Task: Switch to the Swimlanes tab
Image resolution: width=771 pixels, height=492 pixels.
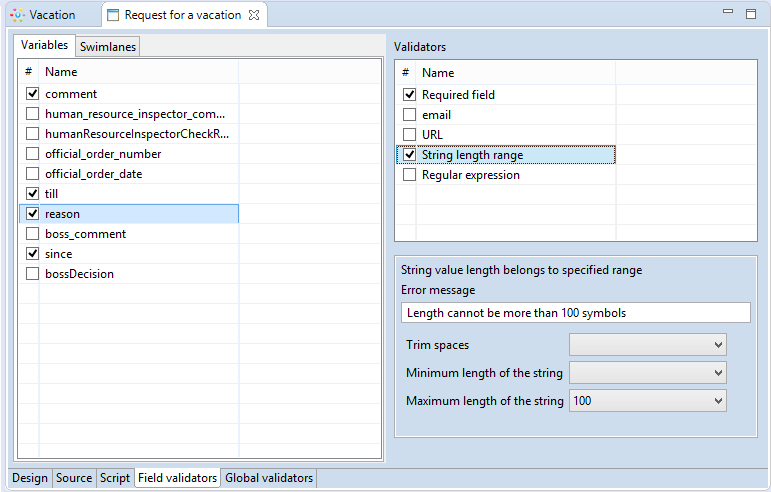Action: (x=108, y=47)
